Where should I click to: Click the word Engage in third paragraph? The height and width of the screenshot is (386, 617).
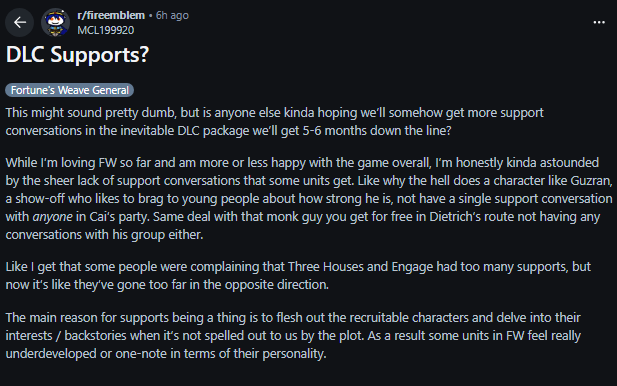(x=412, y=267)
